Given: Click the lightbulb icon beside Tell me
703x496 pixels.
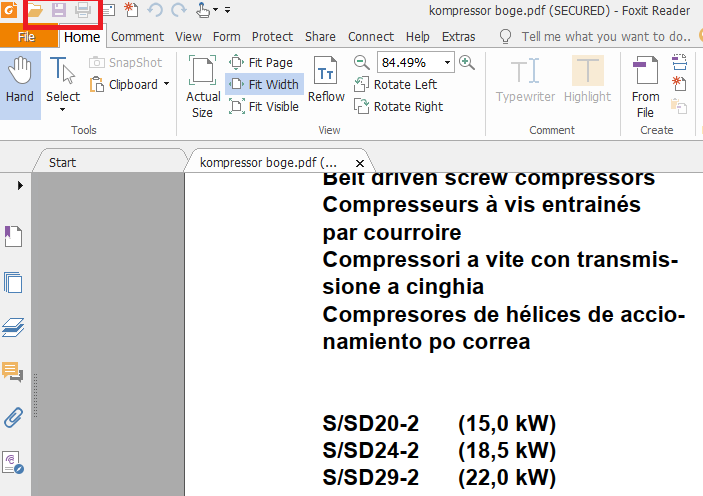Looking at the screenshot, I should tap(505, 36).
